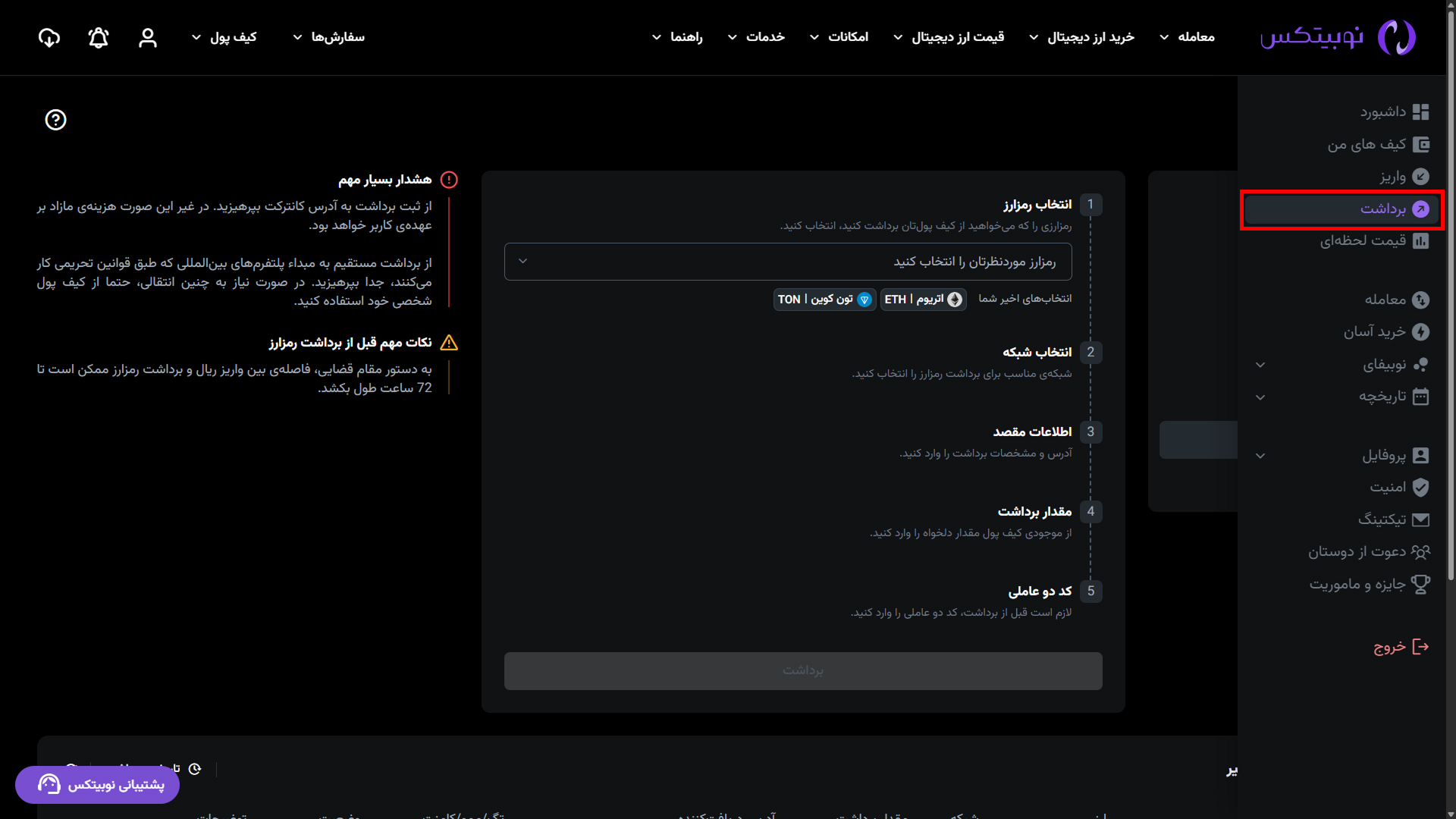Click the خروج logout icon

(x=1420, y=647)
